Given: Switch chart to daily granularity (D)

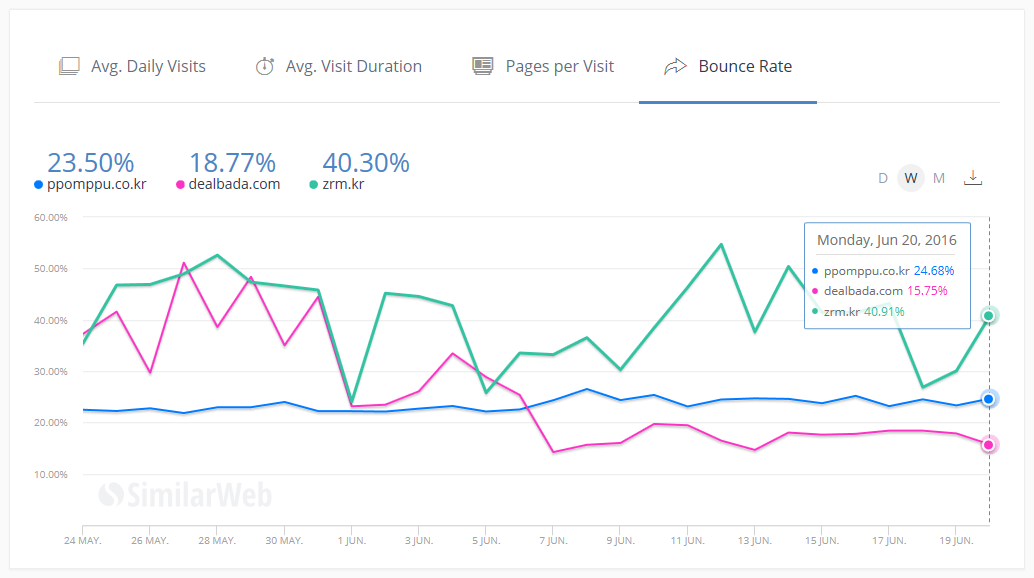Looking at the screenshot, I should 883,178.
